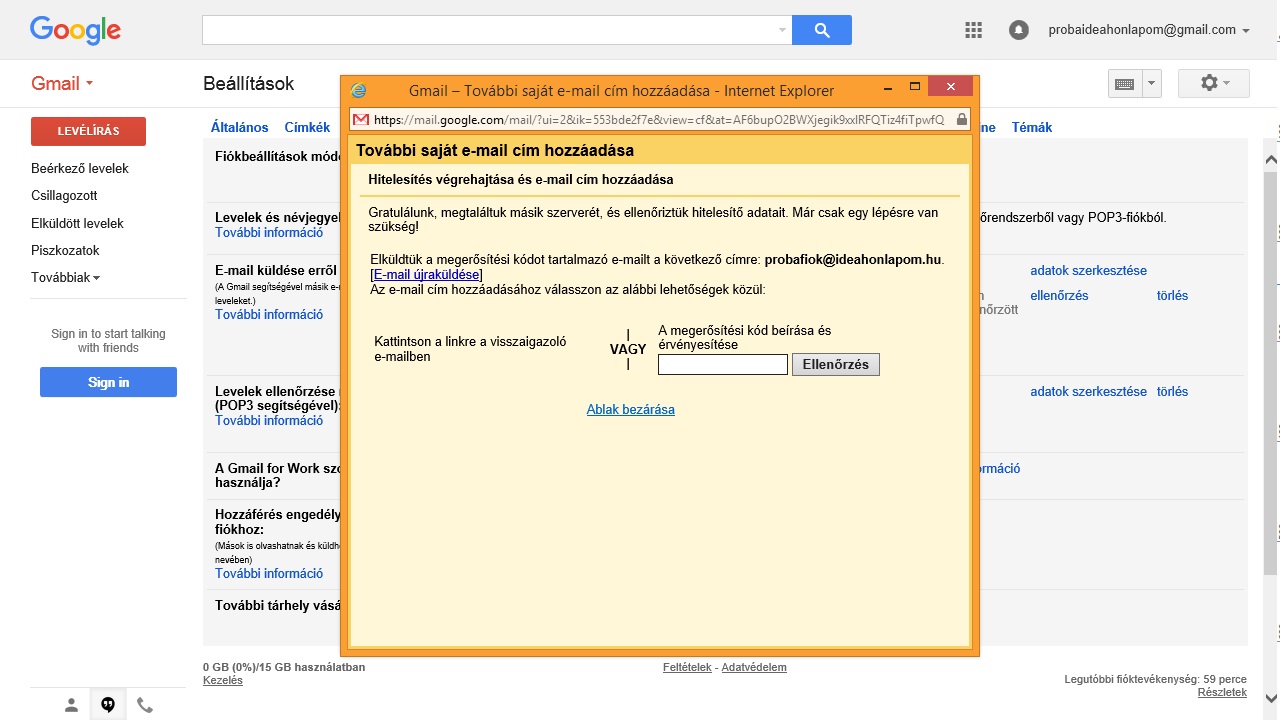The width and height of the screenshot is (1280, 720).
Task: Click törlés in the POP3 row
Action: [x=1172, y=391]
